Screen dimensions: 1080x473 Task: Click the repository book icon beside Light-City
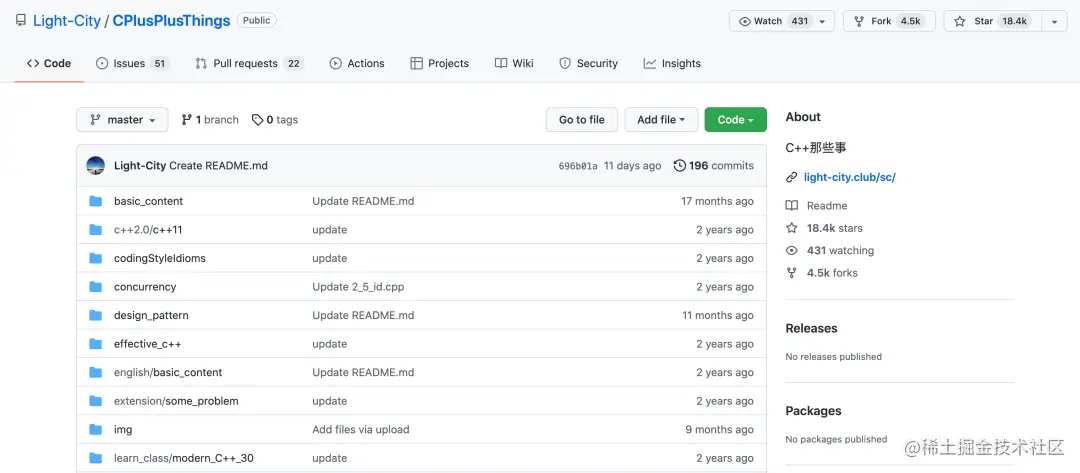(x=21, y=21)
